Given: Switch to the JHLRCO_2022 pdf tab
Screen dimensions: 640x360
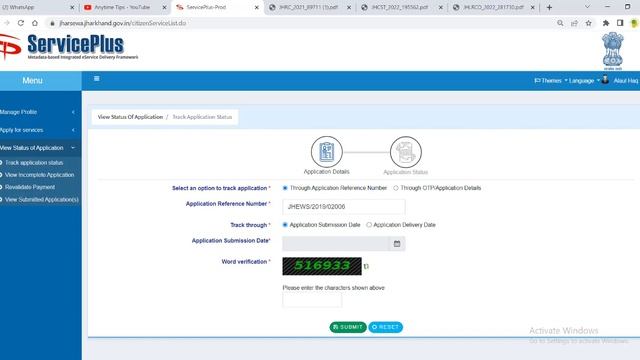Looking at the screenshot, I should (492, 7).
